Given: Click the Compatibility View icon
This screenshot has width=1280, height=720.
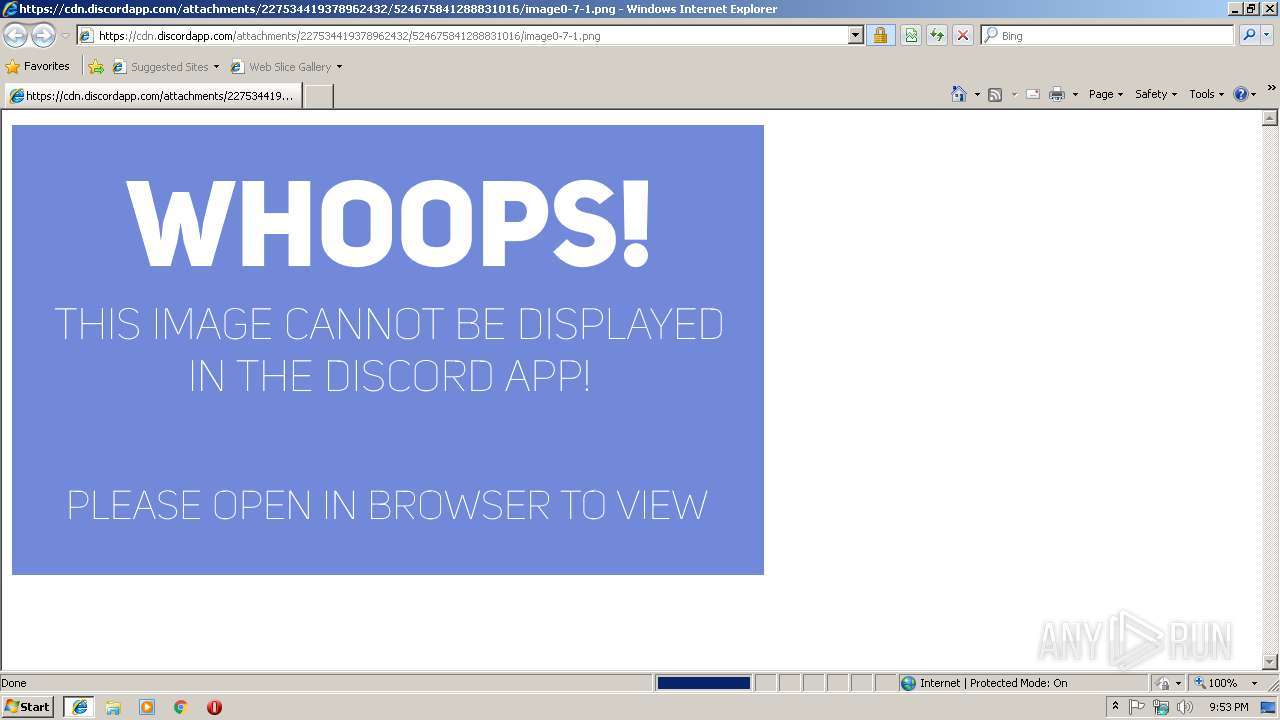Looking at the screenshot, I should coord(911,36).
